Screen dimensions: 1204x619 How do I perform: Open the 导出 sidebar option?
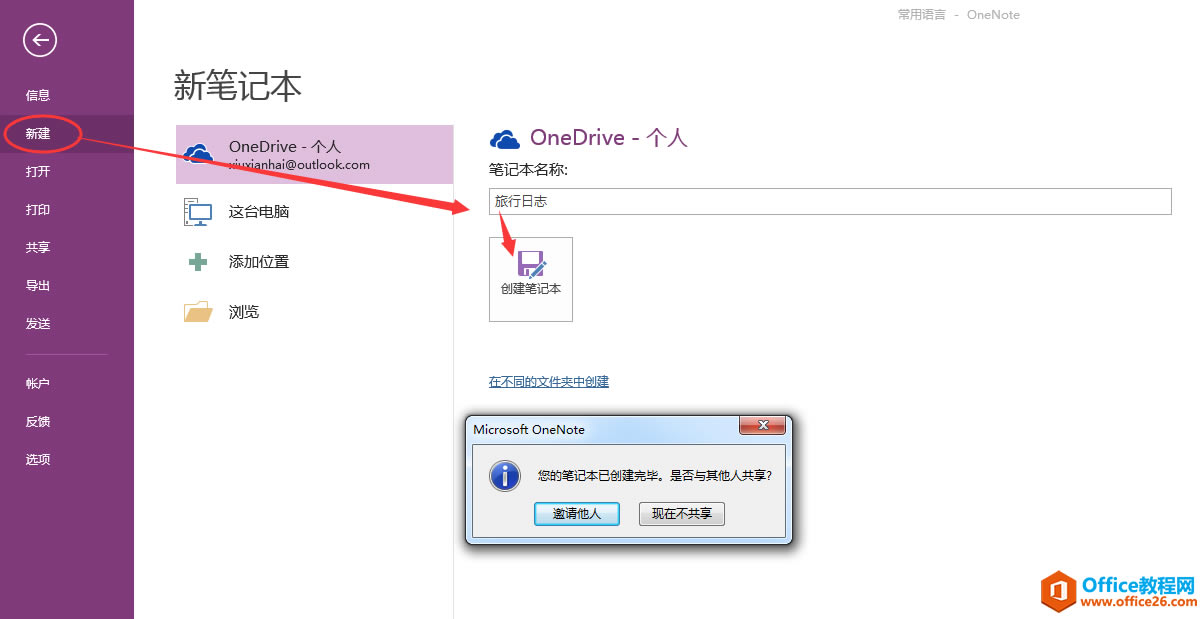coord(37,285)
